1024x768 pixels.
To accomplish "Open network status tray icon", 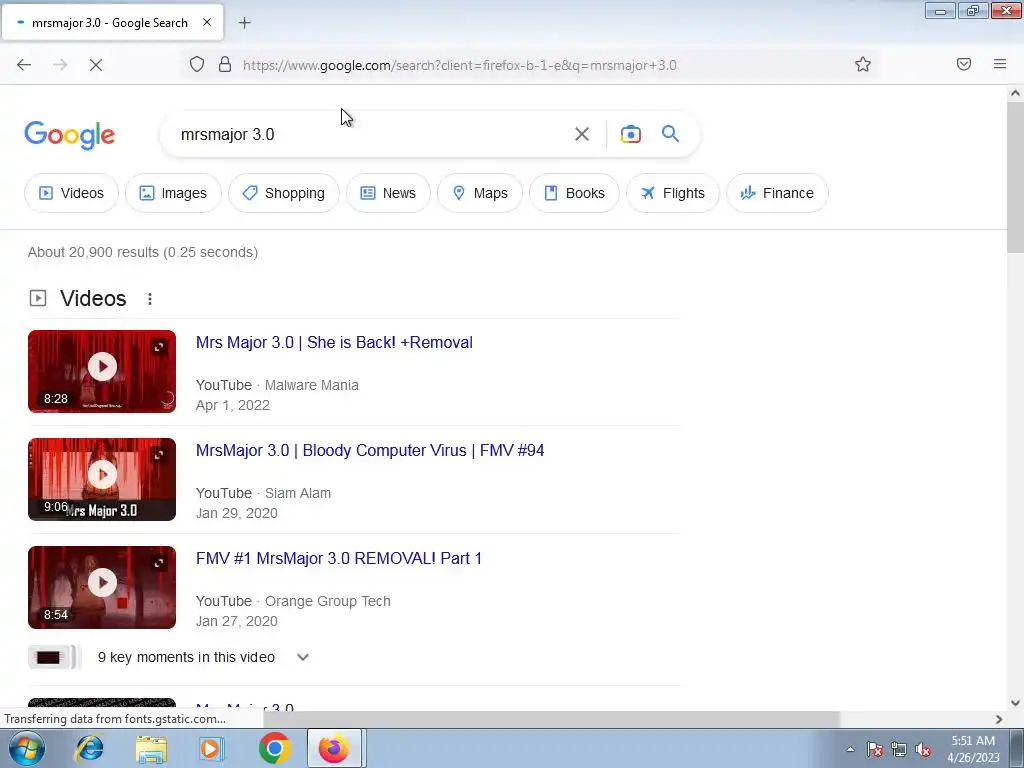I will tap(899, 749).
